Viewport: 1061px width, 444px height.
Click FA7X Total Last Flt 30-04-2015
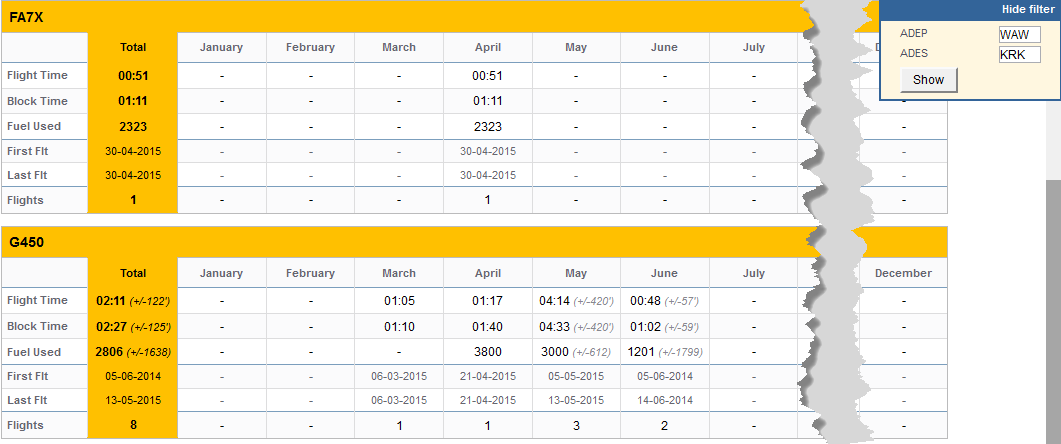(x=133, y=175)
